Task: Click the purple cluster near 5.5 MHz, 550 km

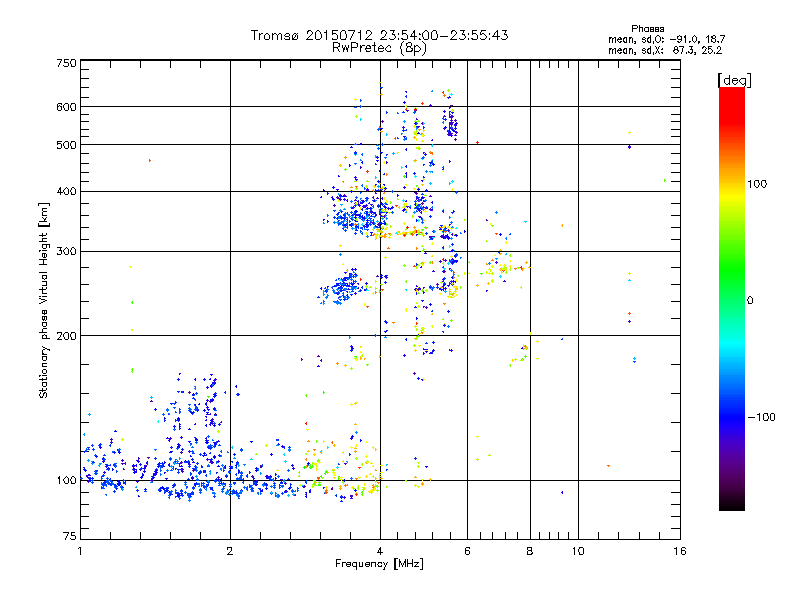Action: click(451, 122)
